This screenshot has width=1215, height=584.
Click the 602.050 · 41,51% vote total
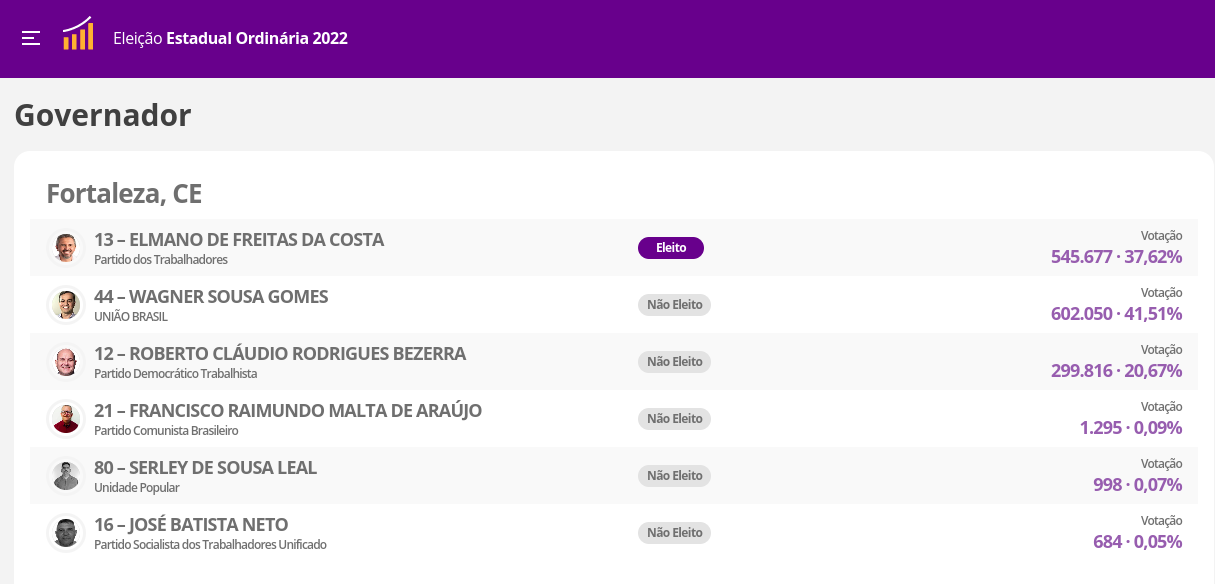coord(1117,314)
